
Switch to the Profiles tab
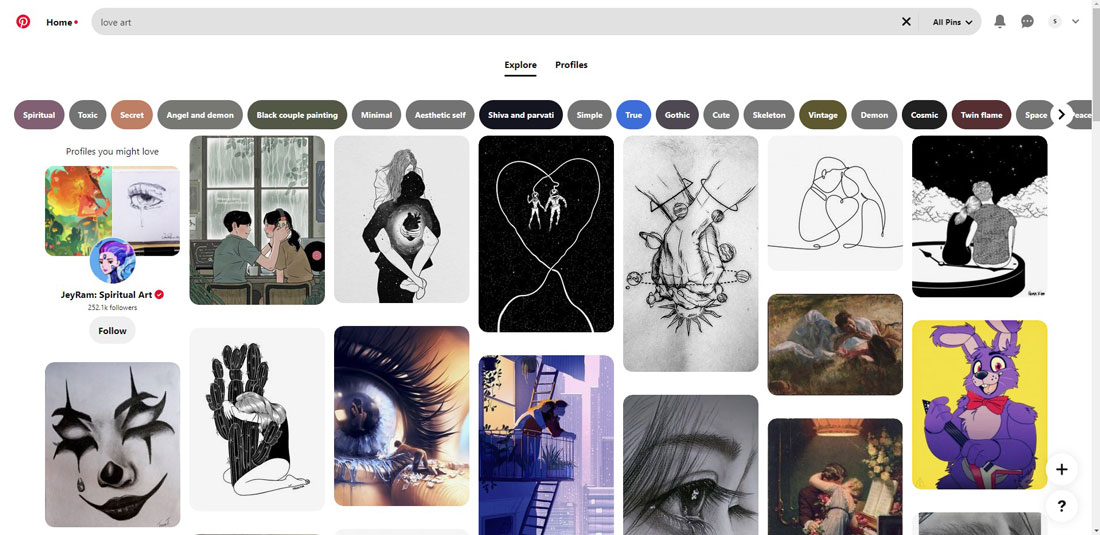pos(571,65)
